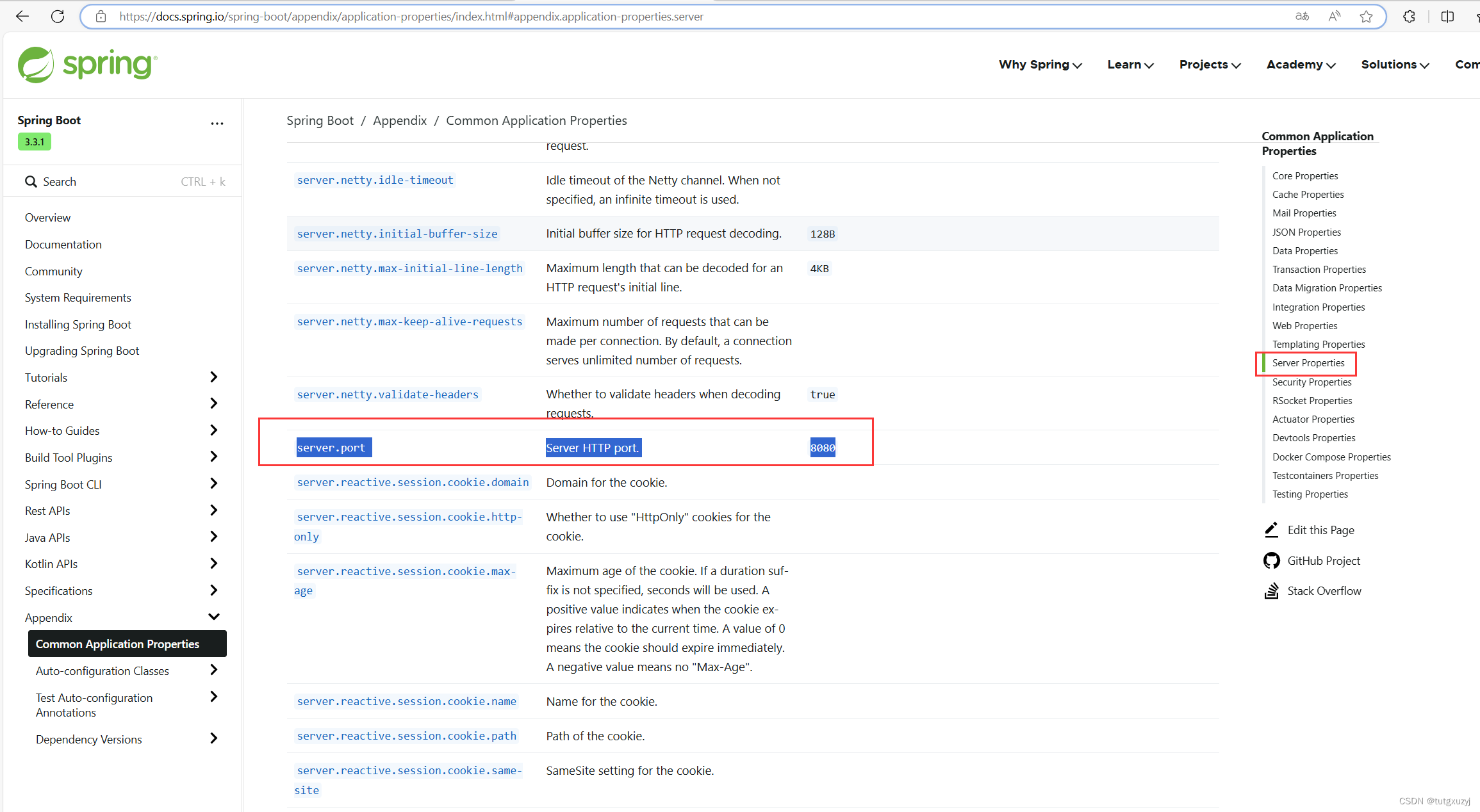
Task: Select version 3.3.1 badge
Action: 35,142
